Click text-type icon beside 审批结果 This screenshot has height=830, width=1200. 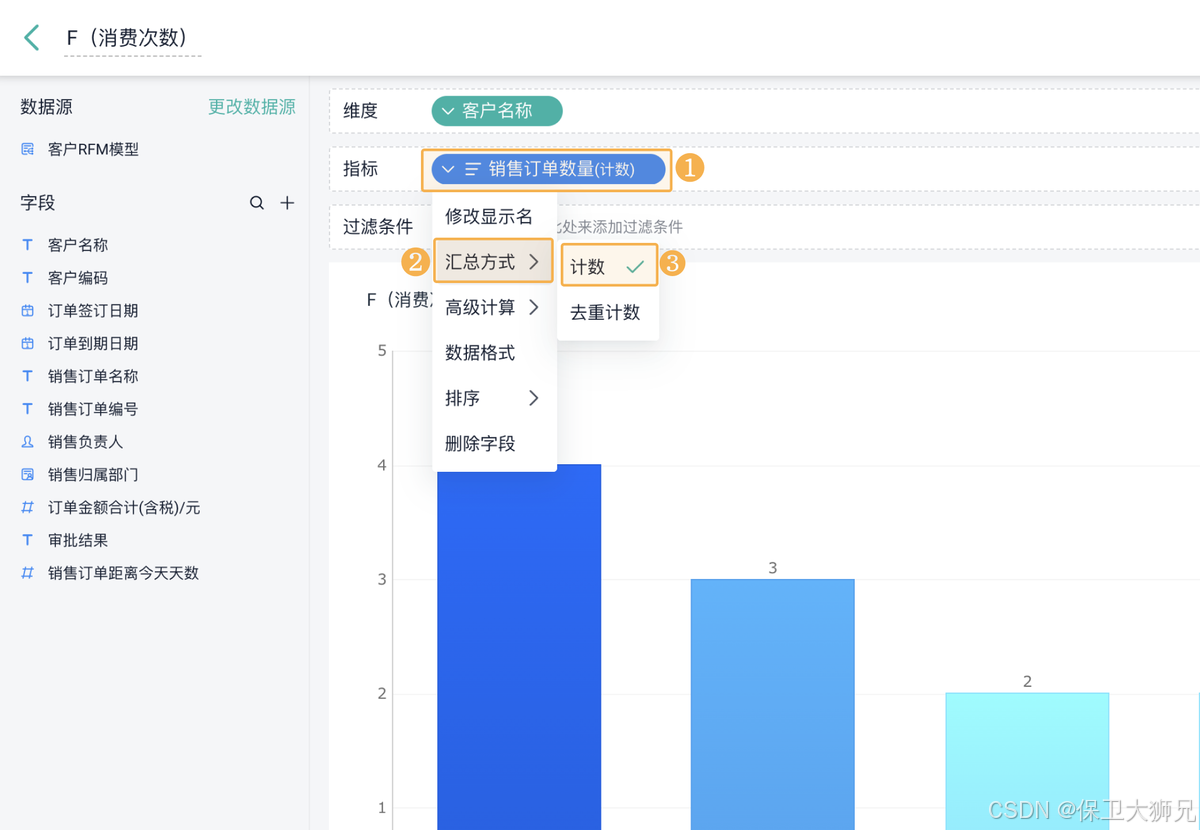point(28,540)
